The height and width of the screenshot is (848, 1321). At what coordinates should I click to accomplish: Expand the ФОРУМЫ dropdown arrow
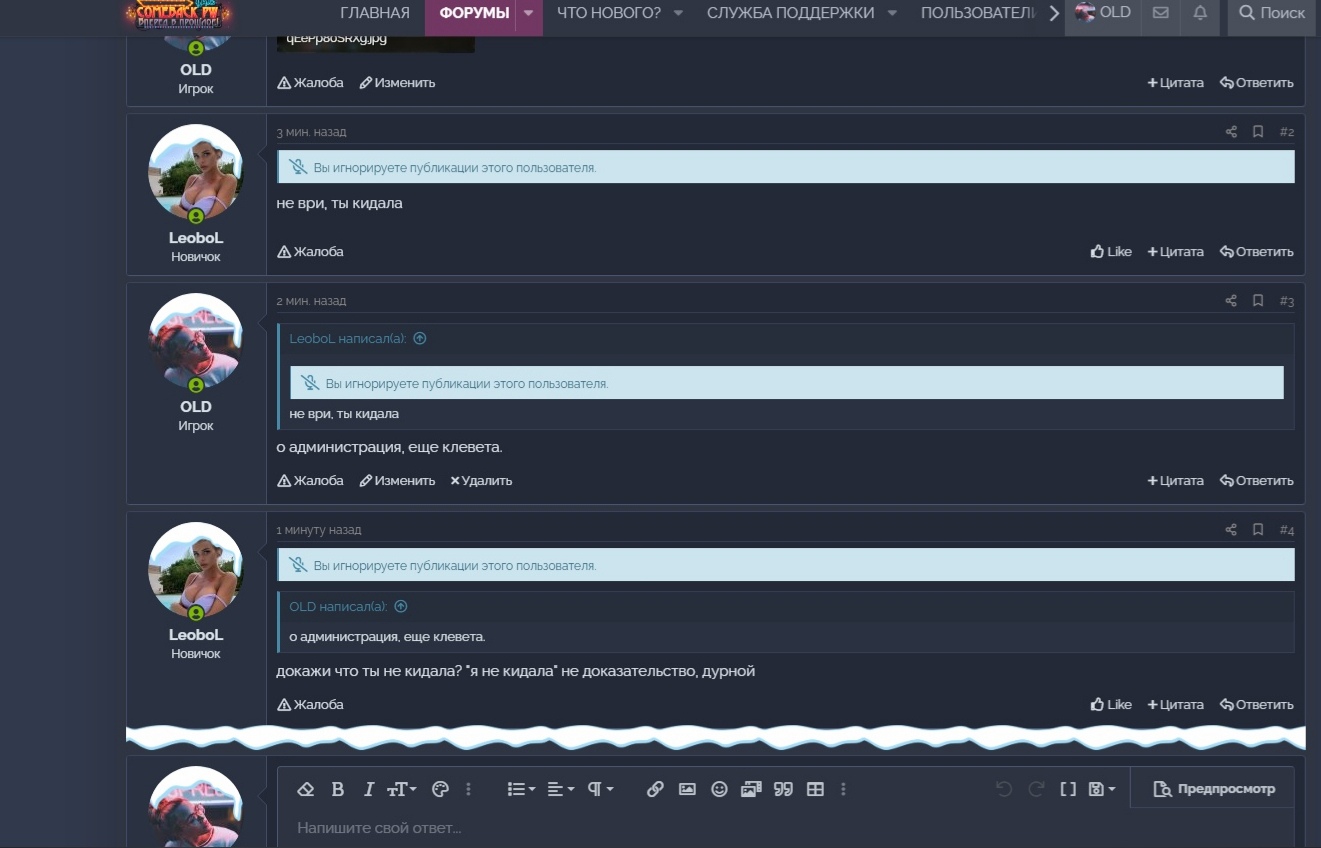click(528, 13)
